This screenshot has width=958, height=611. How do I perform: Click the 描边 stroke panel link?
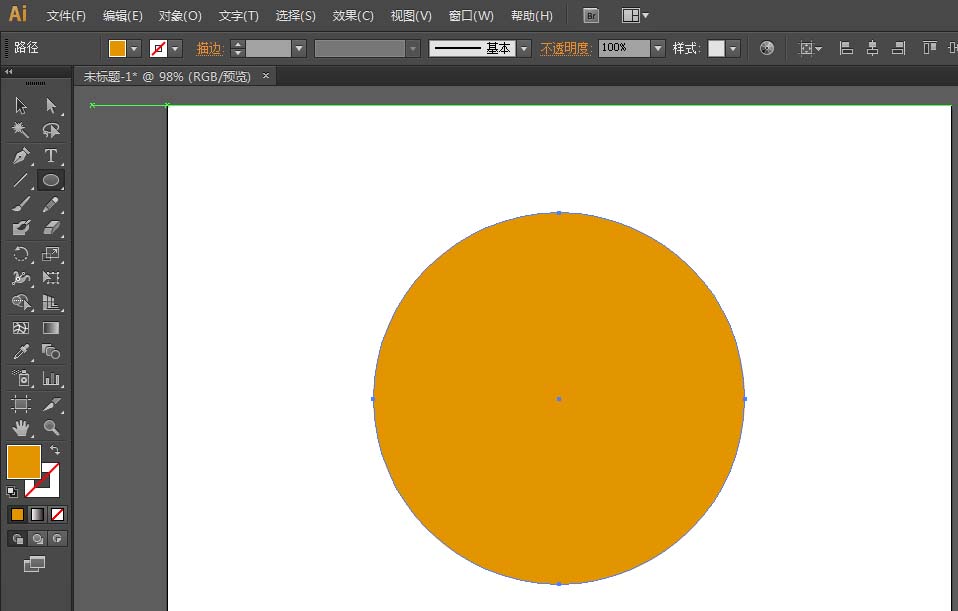coord(209,48)
